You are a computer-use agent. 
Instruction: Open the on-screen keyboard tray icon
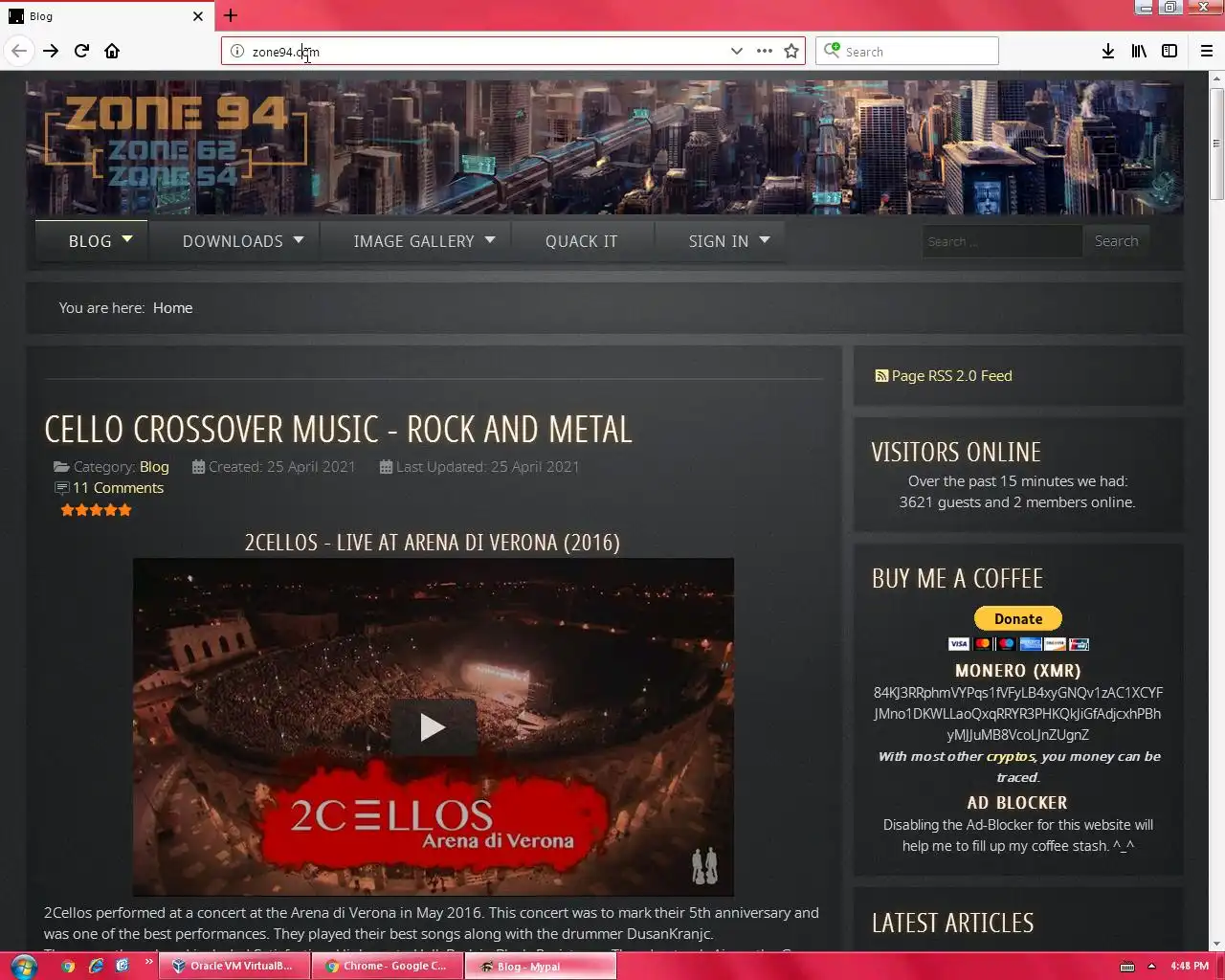point(1127,966)
